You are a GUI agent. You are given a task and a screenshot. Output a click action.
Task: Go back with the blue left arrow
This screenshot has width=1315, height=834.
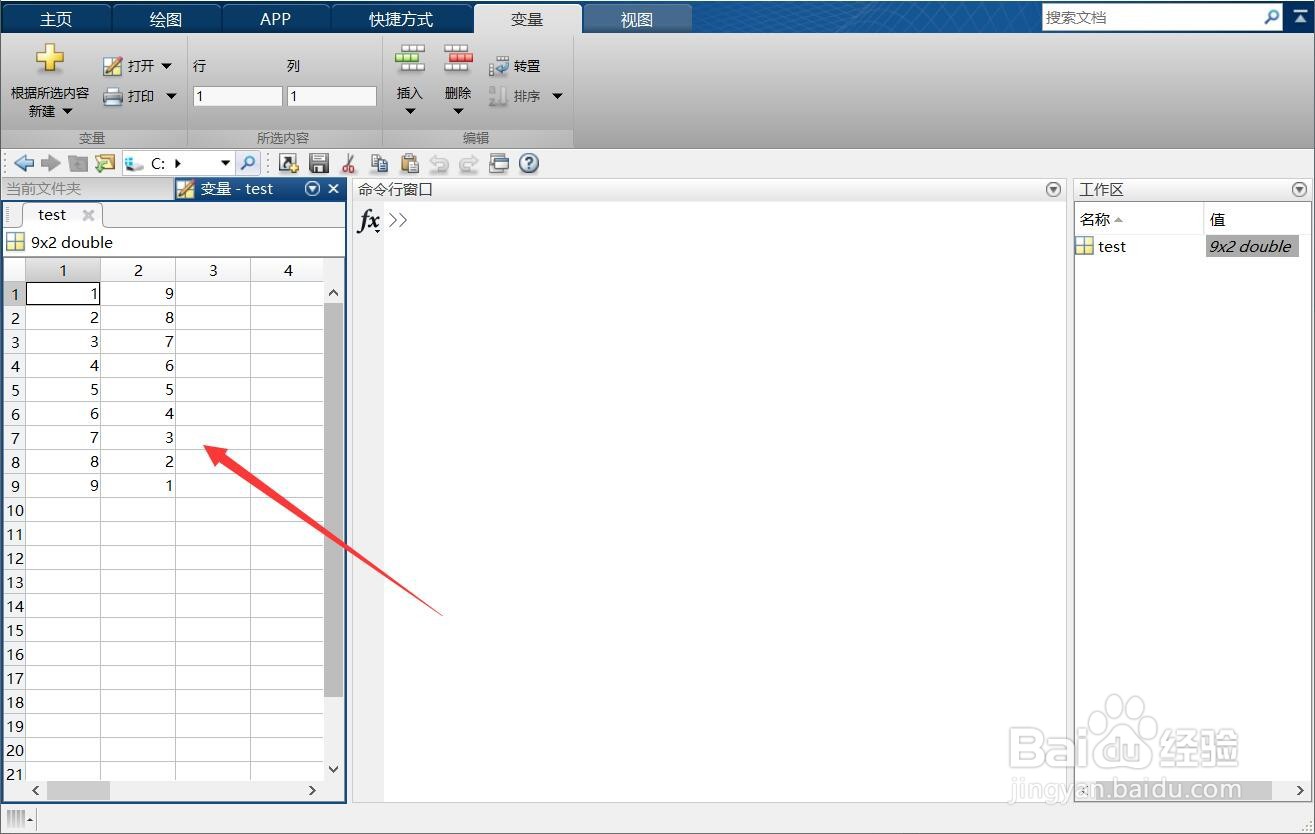tap(24, 163)
